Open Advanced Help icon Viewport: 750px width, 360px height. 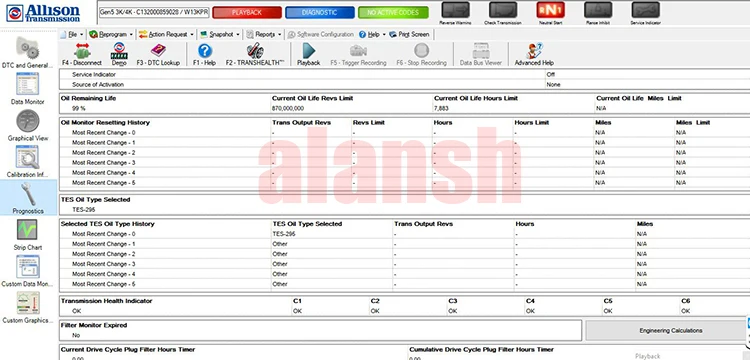pyautogui.click(x=534, y=51)
